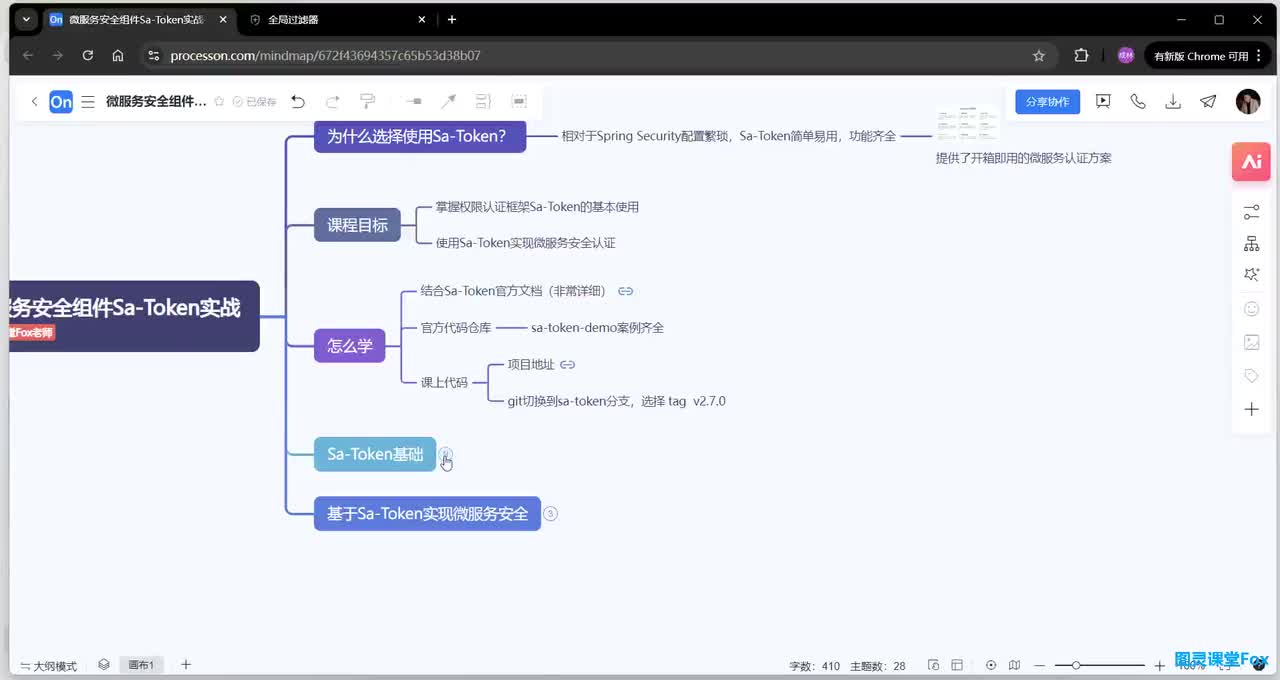Click the history versions icon in status bar
The height and width of the screenshot is (680, 1280).
(933, 665)
